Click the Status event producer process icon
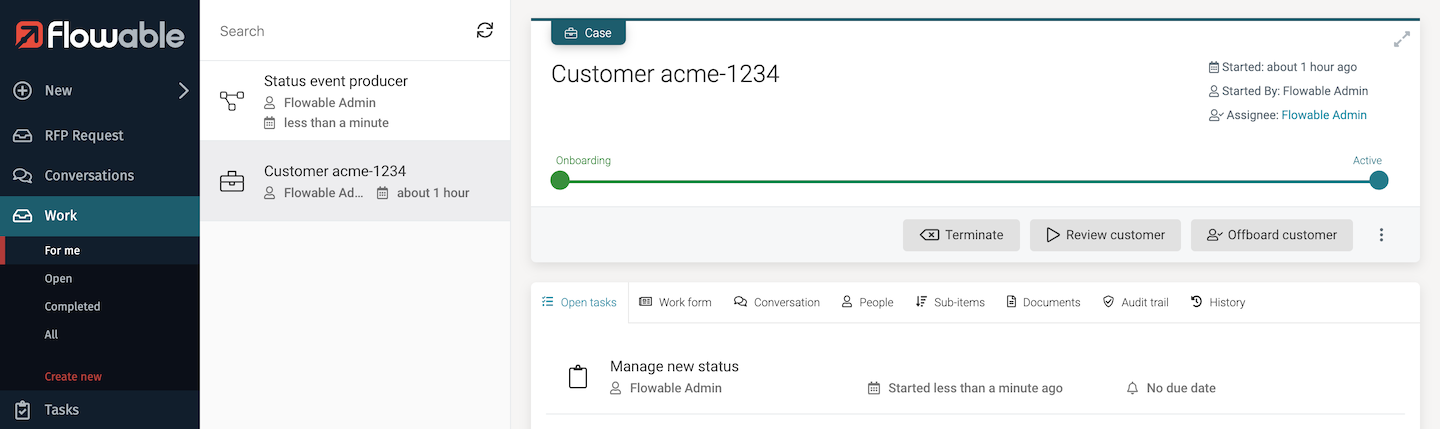Screen dimensions: 1440x429 click(x=232, y=101)
